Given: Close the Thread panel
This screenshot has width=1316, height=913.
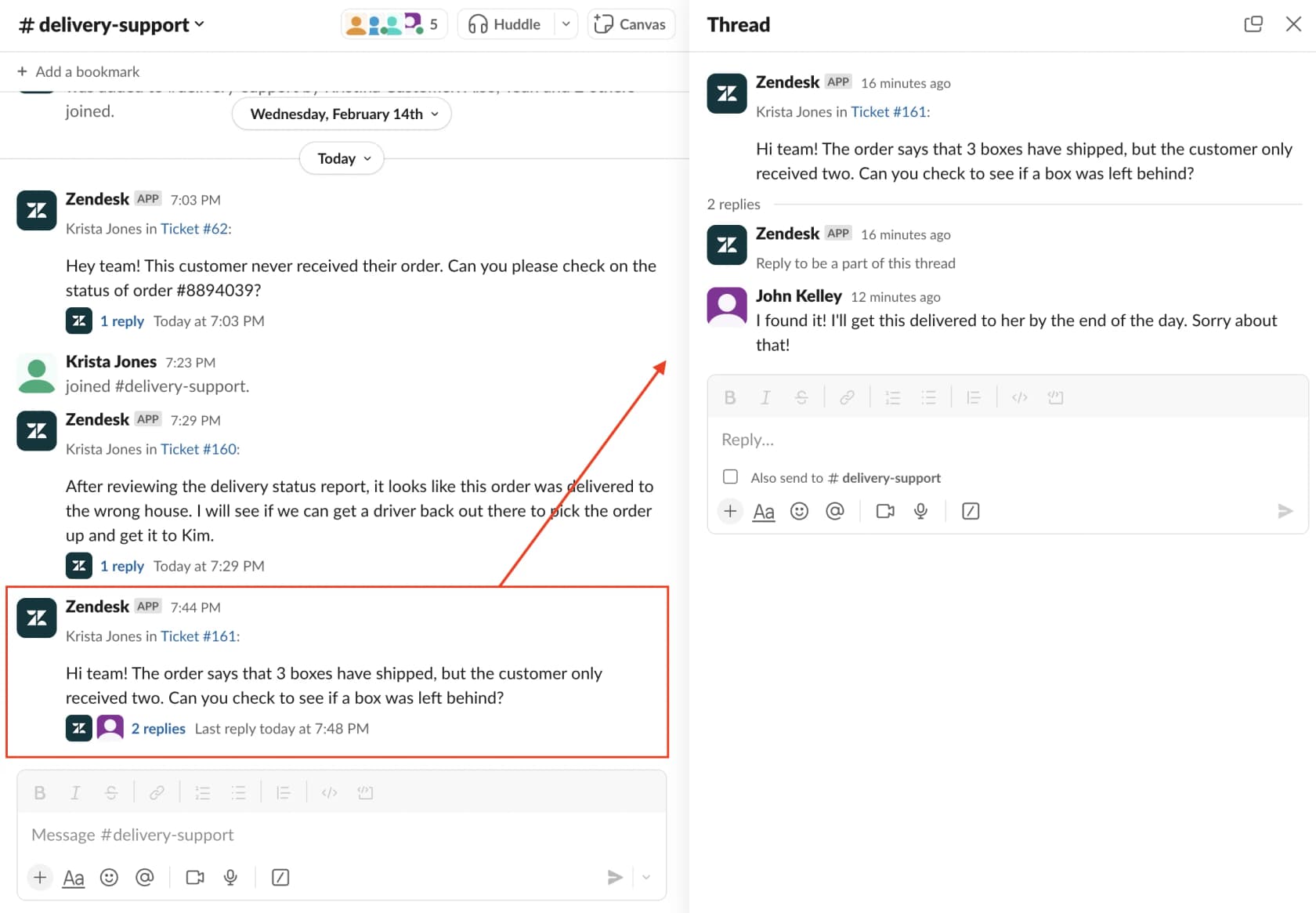Looking at the screenshot, I should tap(1294, 24).
